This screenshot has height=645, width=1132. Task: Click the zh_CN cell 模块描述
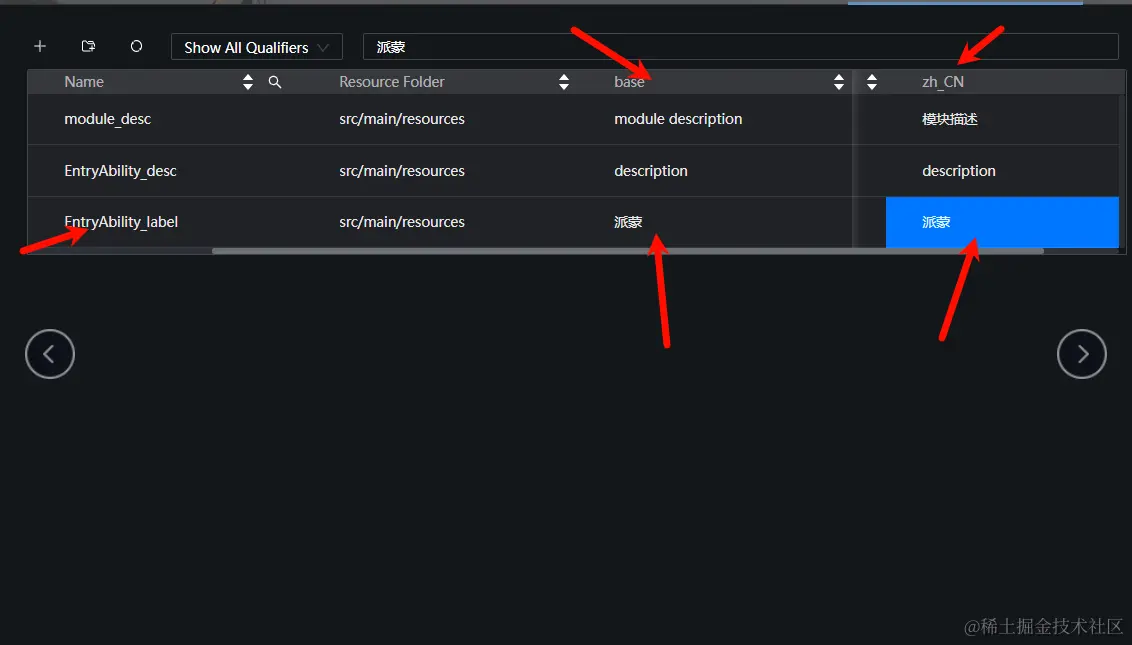coord(949,119)
